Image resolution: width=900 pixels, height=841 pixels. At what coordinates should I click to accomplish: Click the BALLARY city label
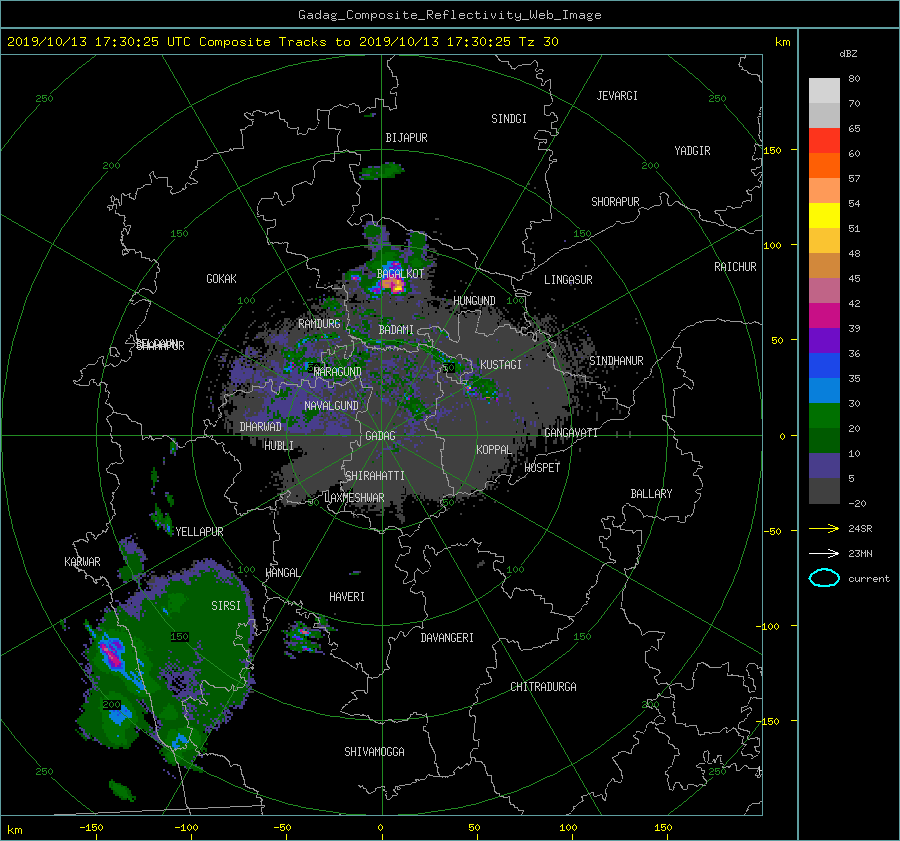[651, 494]
